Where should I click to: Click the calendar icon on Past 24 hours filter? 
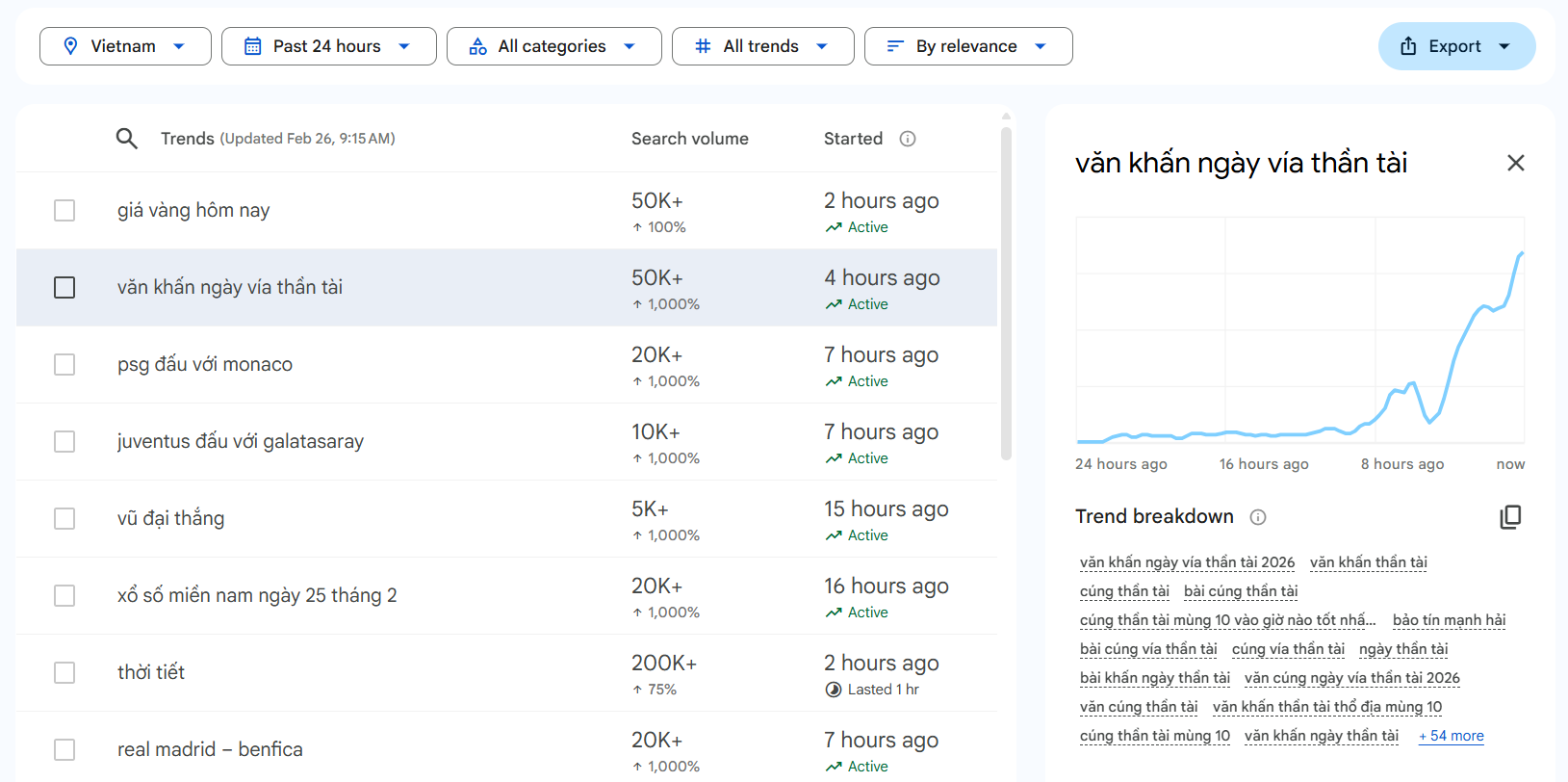(253, 46)
